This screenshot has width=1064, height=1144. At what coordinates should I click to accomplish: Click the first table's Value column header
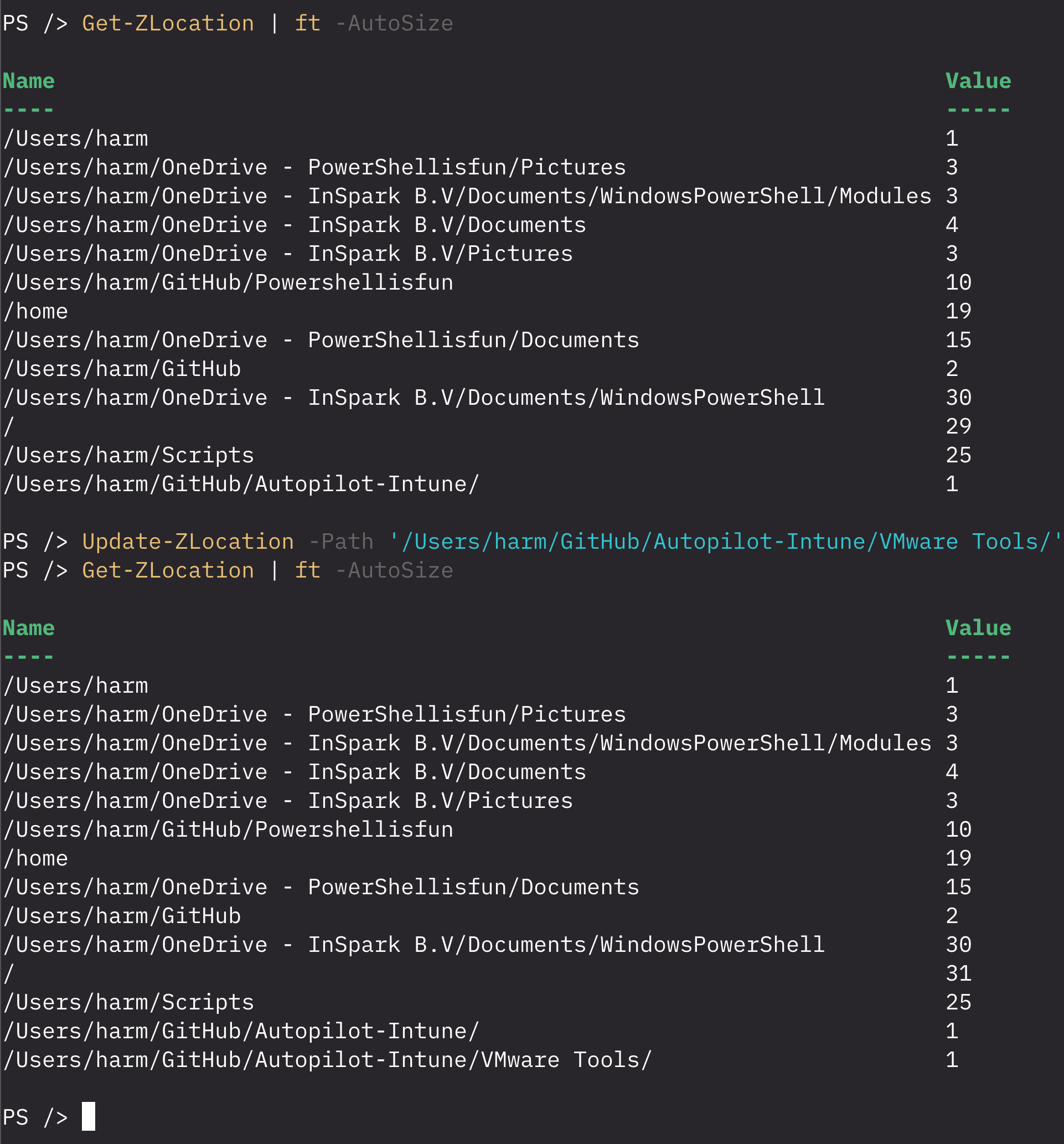click(978, 81)
